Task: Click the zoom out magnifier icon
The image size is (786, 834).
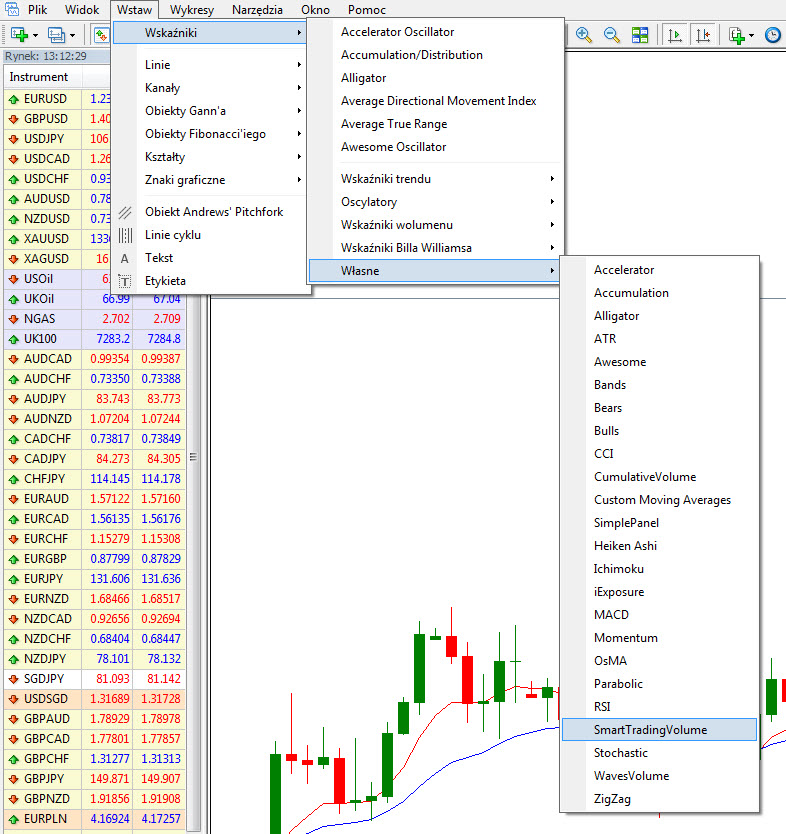Action: [612, 35]
